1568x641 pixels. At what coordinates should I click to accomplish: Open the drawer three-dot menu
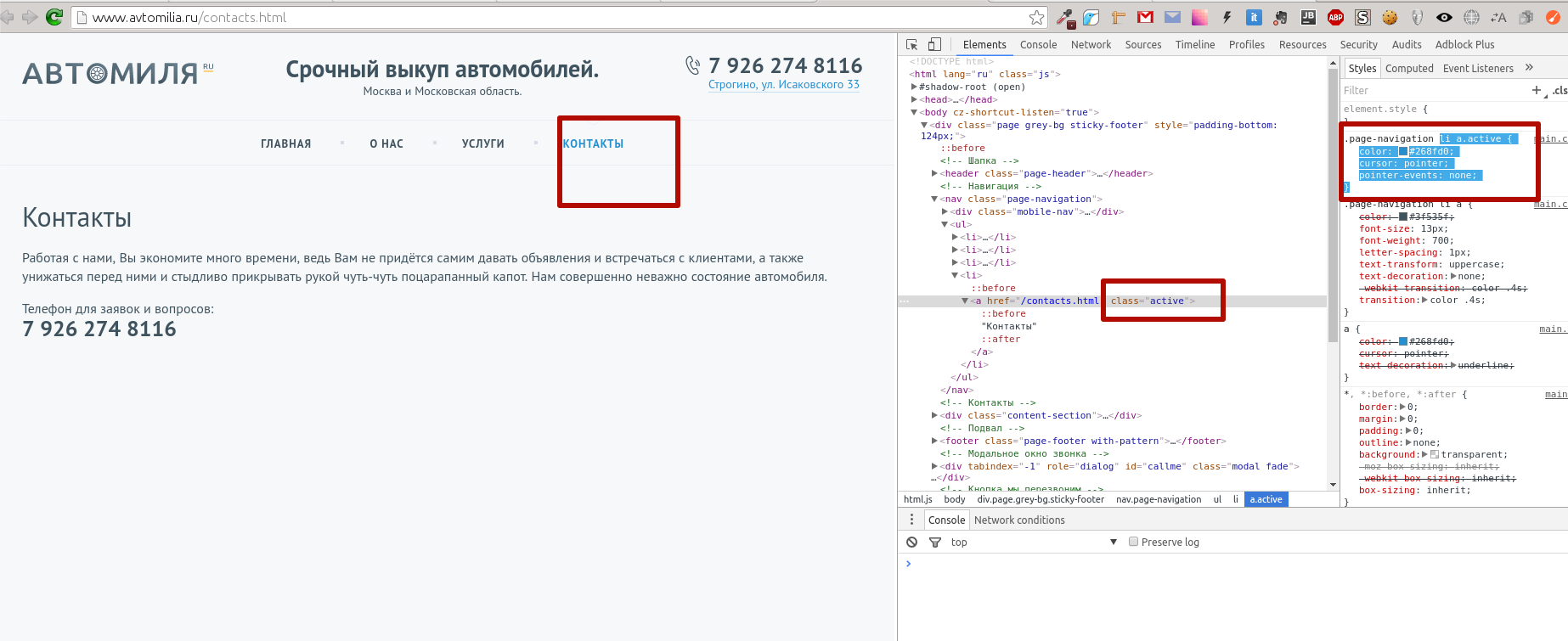912,520
